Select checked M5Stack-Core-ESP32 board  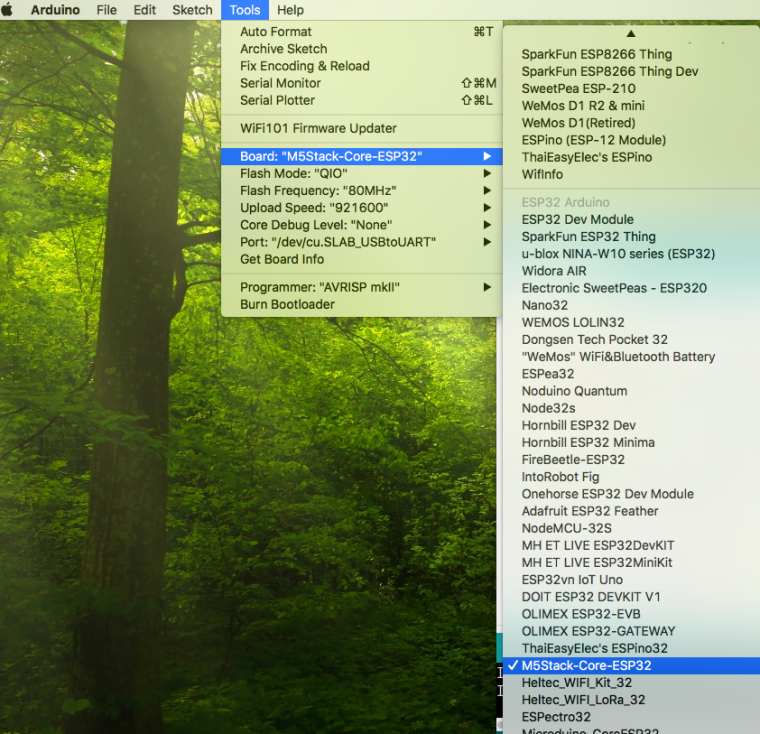pos(632,666)
